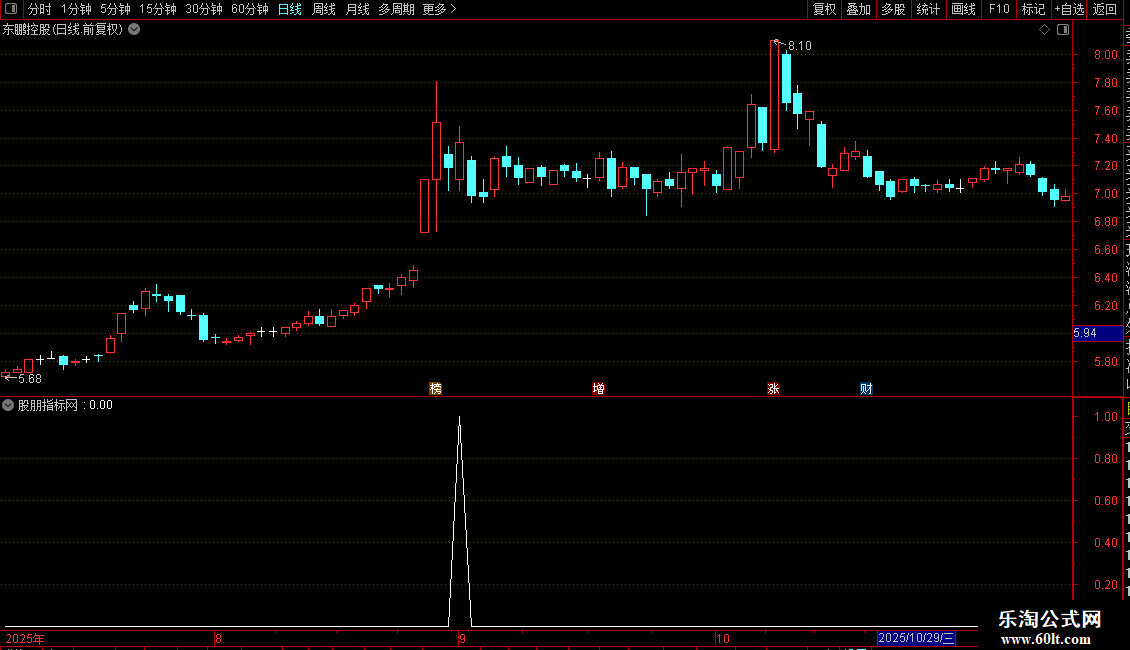Switch to 1分钟 chart period
Viewport: 1130px width, 650px height.
click(x=76, y=9)
